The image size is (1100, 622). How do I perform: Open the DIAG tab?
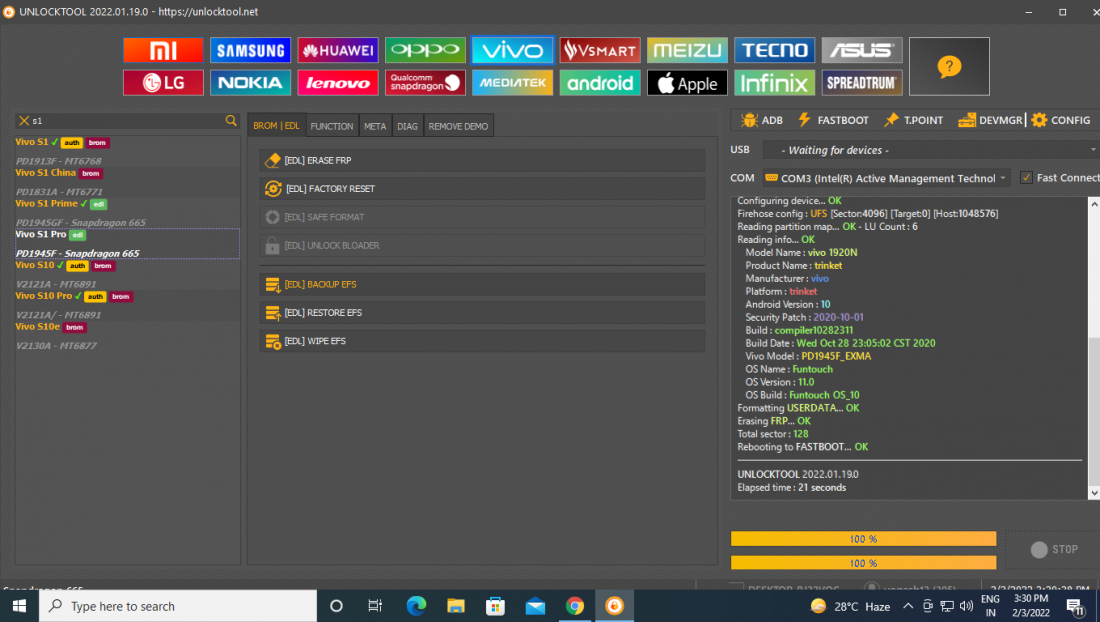[x=408, y=126]
